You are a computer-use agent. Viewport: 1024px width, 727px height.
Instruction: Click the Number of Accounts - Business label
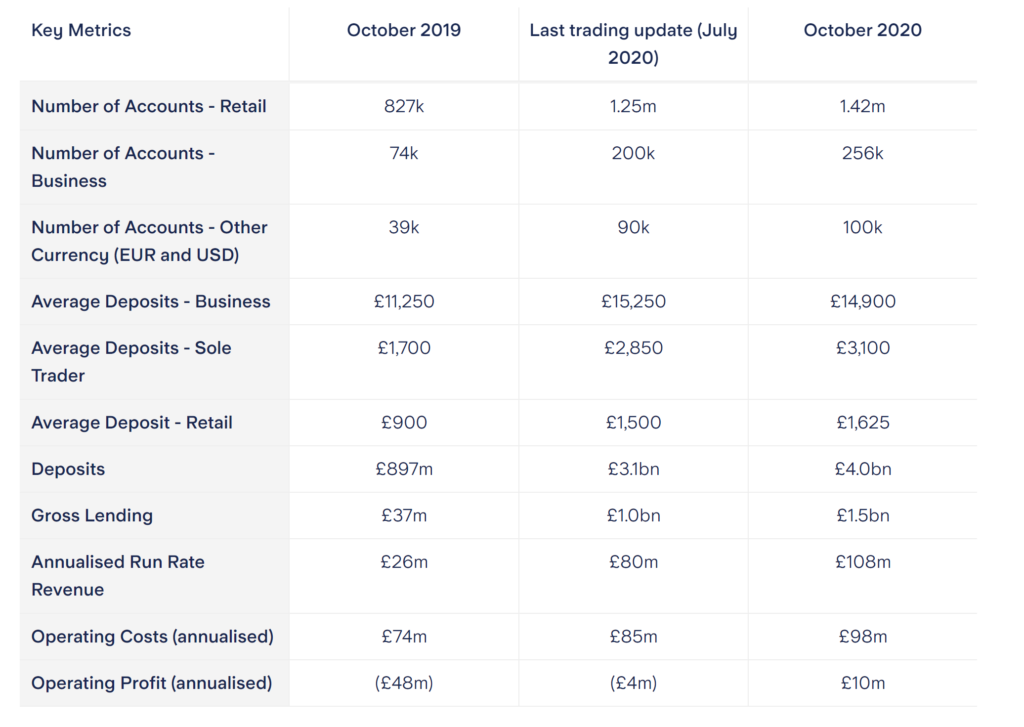[123, 167]
